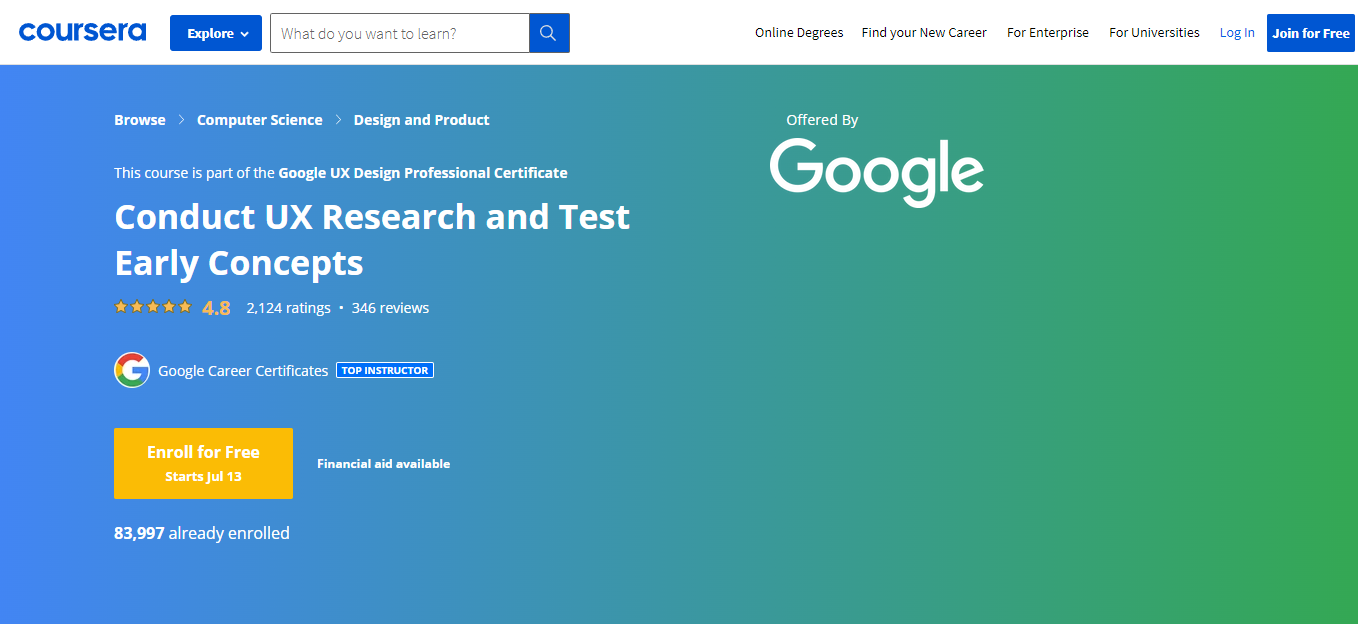Click the 4.8 rating value
Image resolution: width=1358 pixels, height=624 pixels.
(x=216, y=307)
